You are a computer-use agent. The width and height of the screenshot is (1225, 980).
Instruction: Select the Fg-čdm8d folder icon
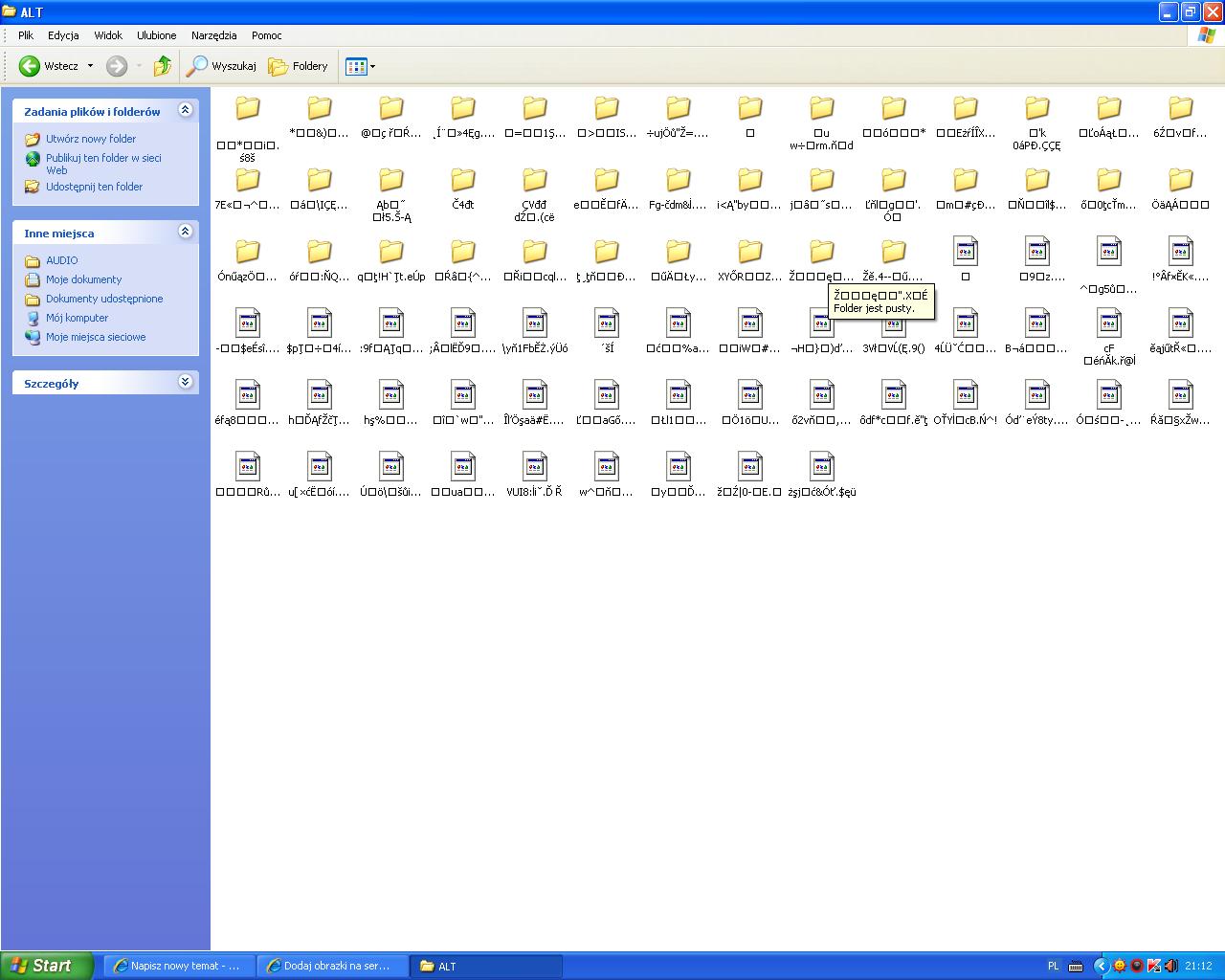[679, 181]
